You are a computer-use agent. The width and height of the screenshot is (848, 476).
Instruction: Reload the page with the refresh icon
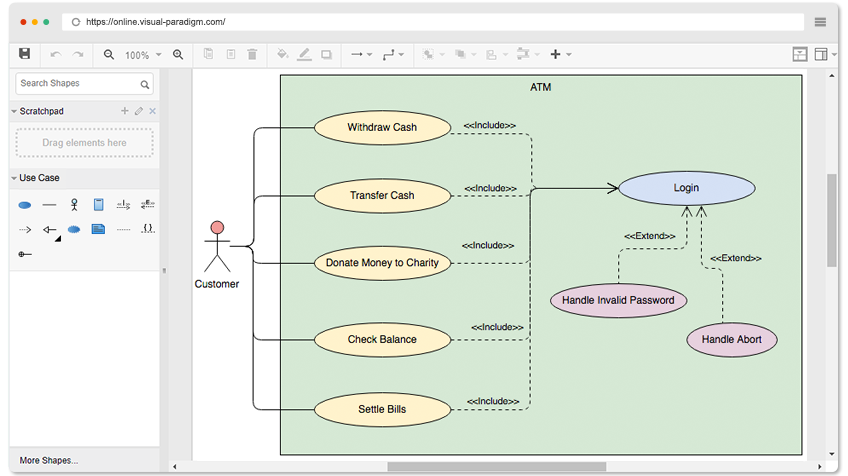pos(76,22)
